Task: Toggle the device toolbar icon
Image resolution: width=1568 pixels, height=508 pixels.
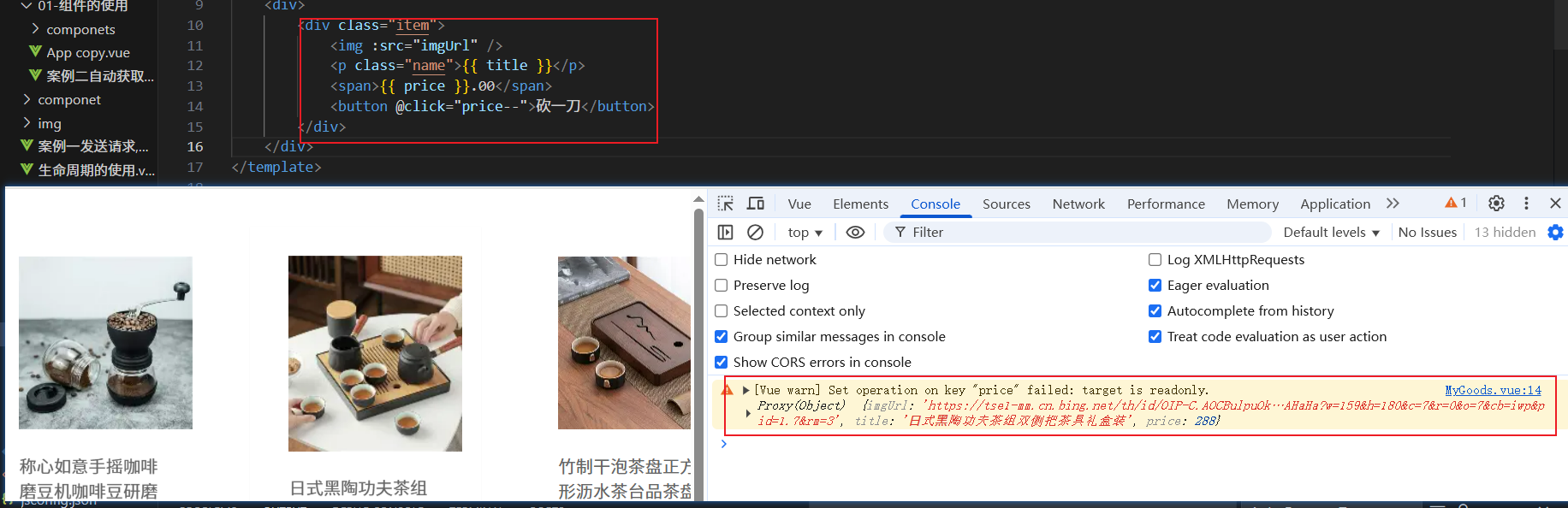Action: (756, 204)
